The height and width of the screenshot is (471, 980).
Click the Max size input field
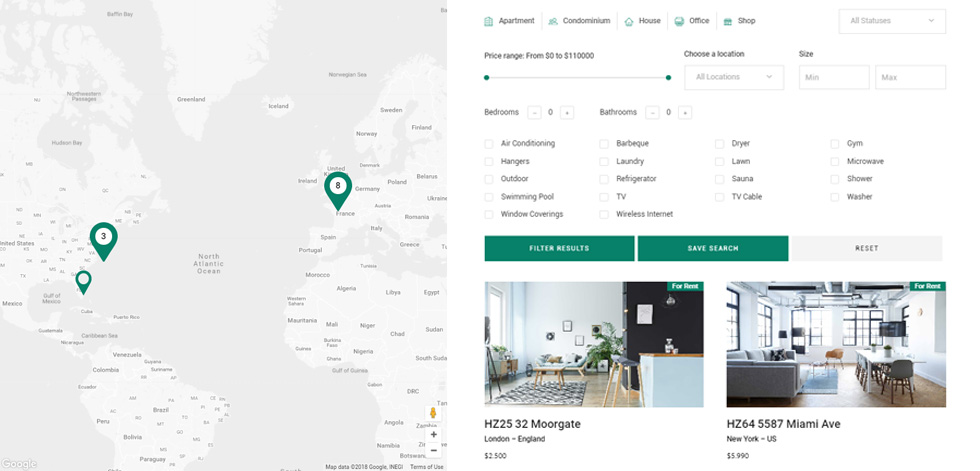coord(911,77)
